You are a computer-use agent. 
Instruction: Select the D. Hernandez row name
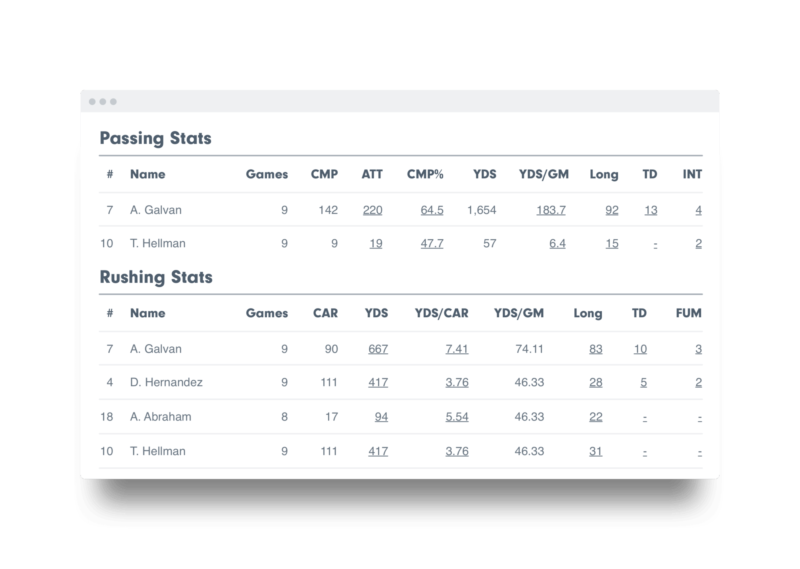[x=166, y=383]
